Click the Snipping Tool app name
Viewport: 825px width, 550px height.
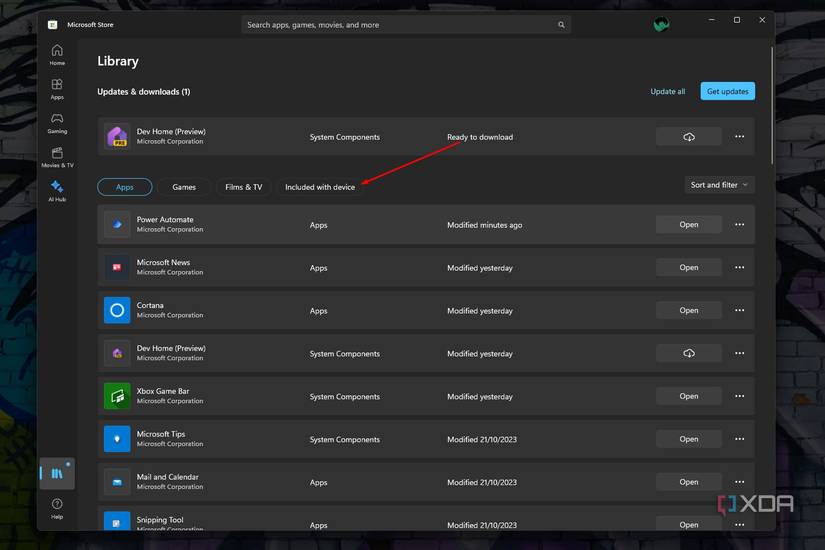[160, 520]
